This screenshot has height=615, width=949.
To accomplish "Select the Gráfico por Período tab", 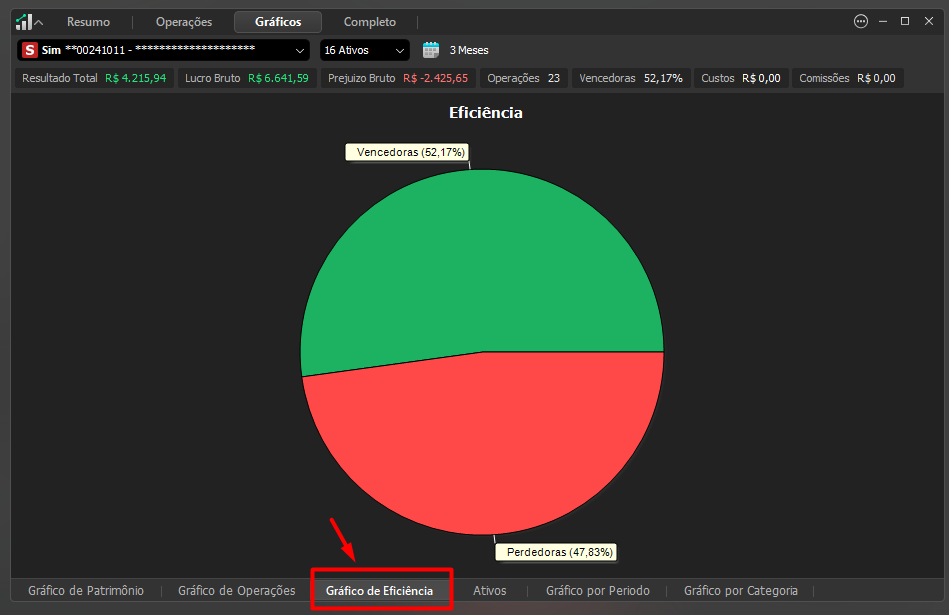I will tap(598, 591).
